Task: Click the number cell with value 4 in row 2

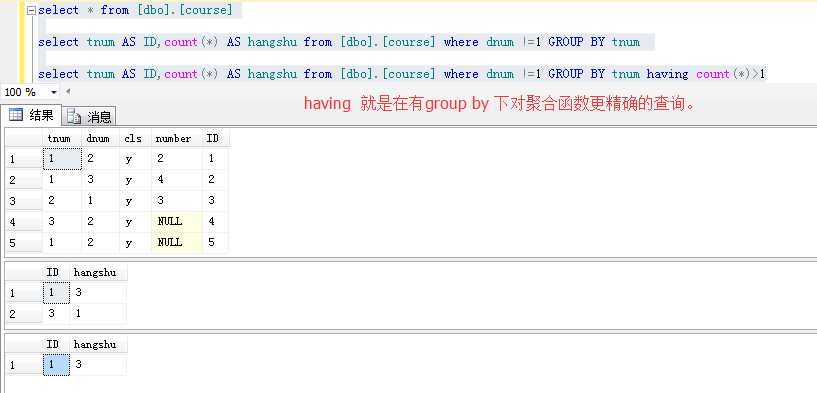Action: click(177, 180)
